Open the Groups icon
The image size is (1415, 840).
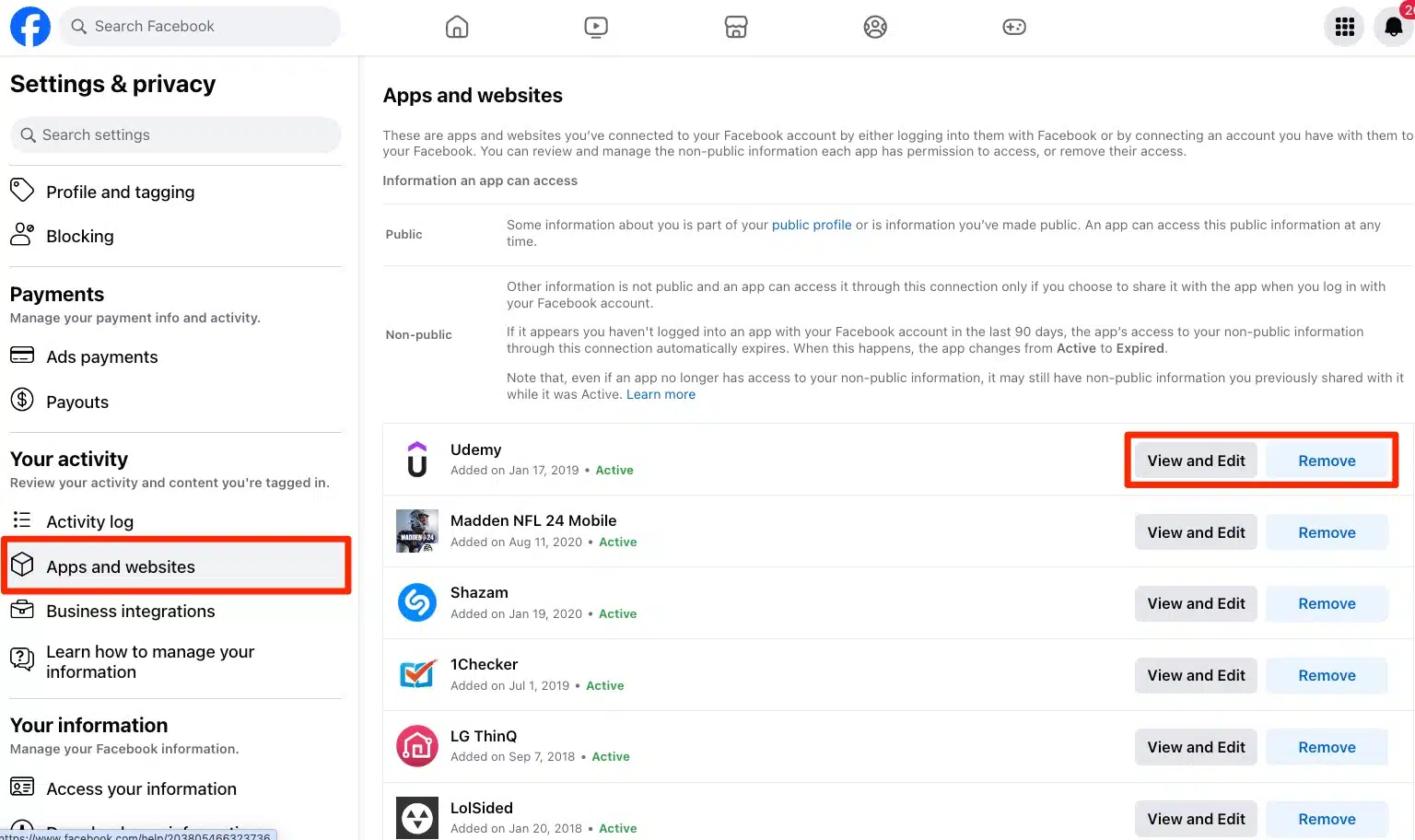(x=875, y=27)
